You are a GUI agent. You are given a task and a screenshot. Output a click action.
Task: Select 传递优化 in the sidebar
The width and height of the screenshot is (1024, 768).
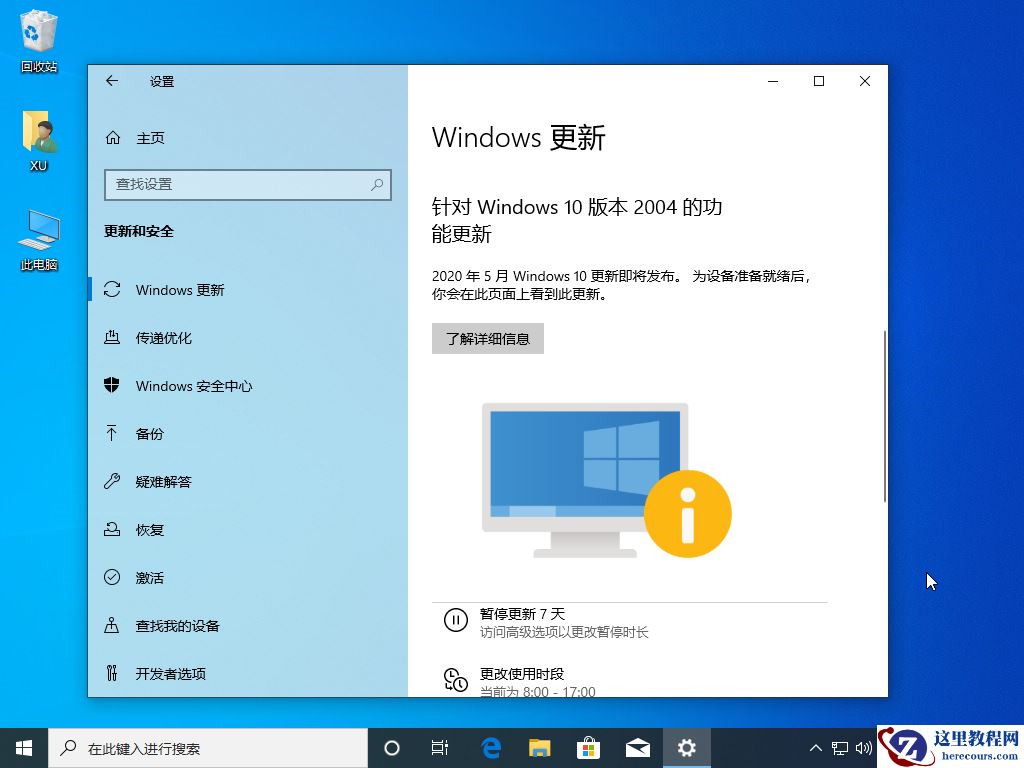162,337
